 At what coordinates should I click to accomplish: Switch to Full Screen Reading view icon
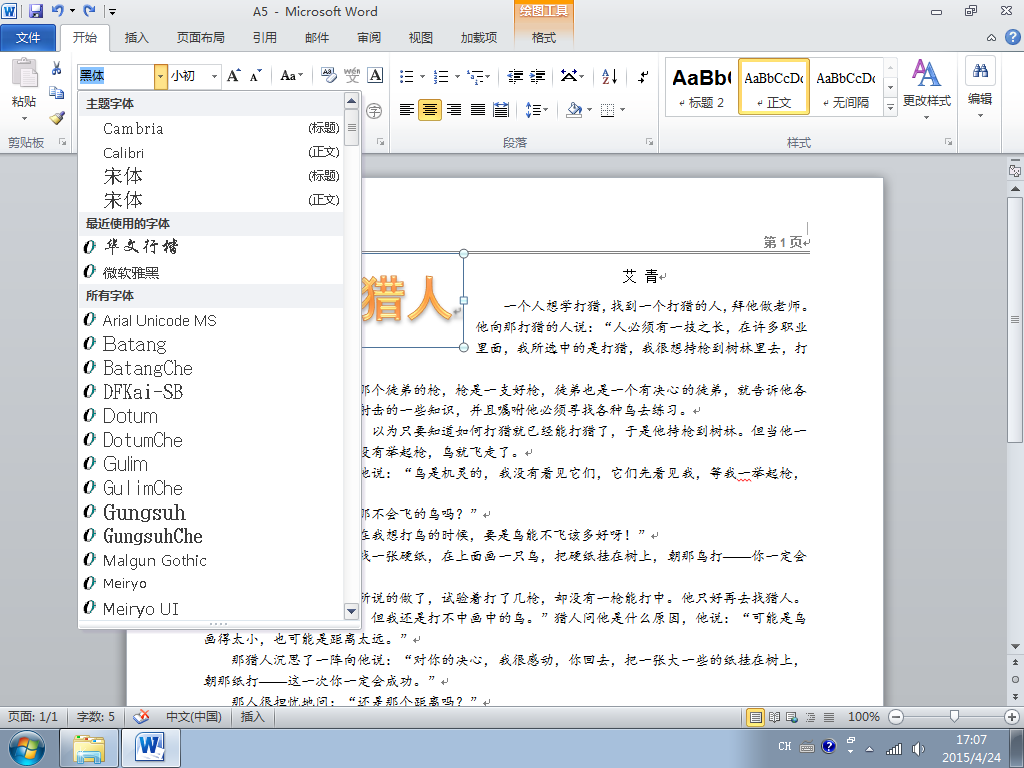775,717
